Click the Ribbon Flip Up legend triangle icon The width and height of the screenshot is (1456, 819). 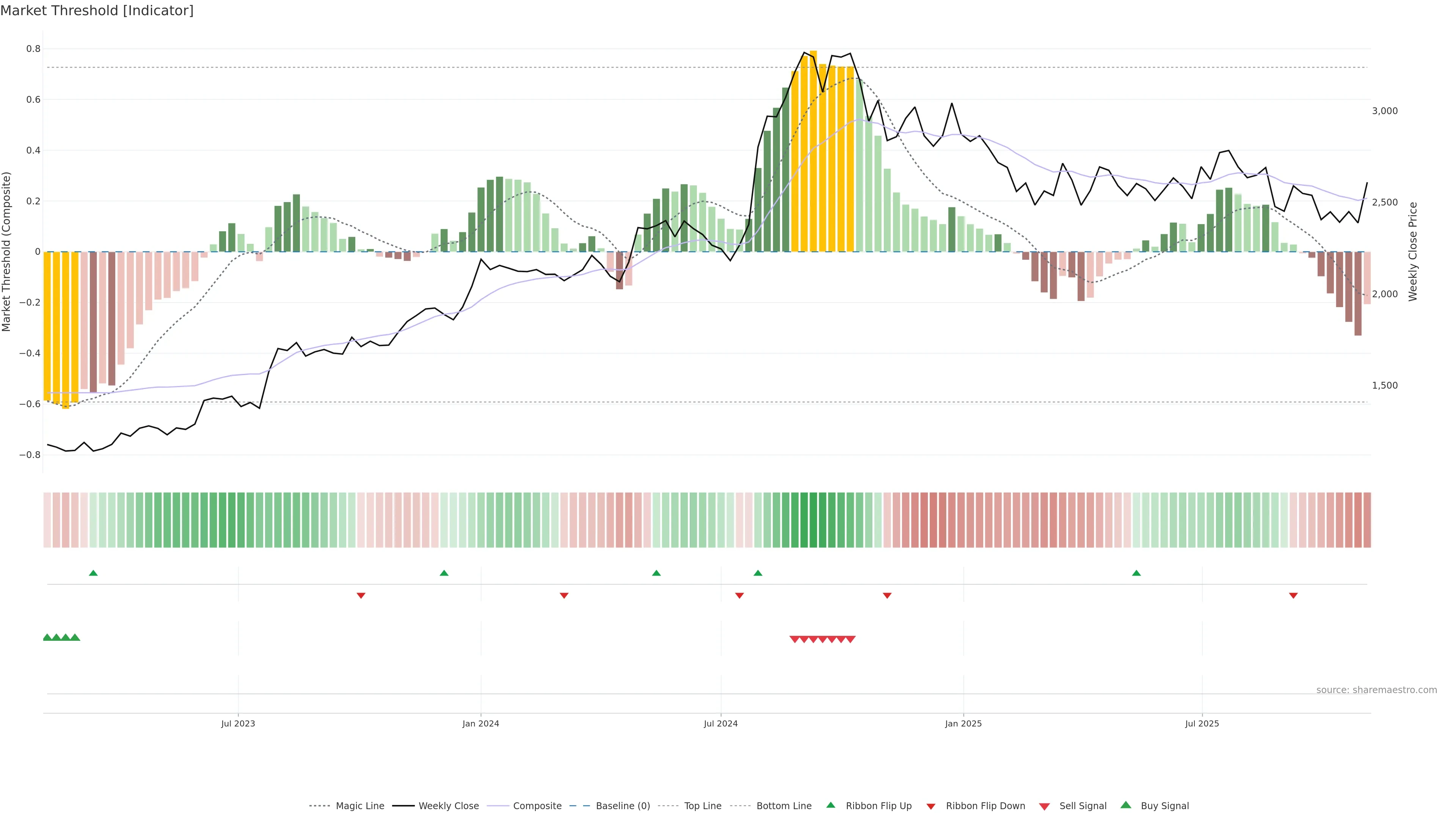click(830, 805)
